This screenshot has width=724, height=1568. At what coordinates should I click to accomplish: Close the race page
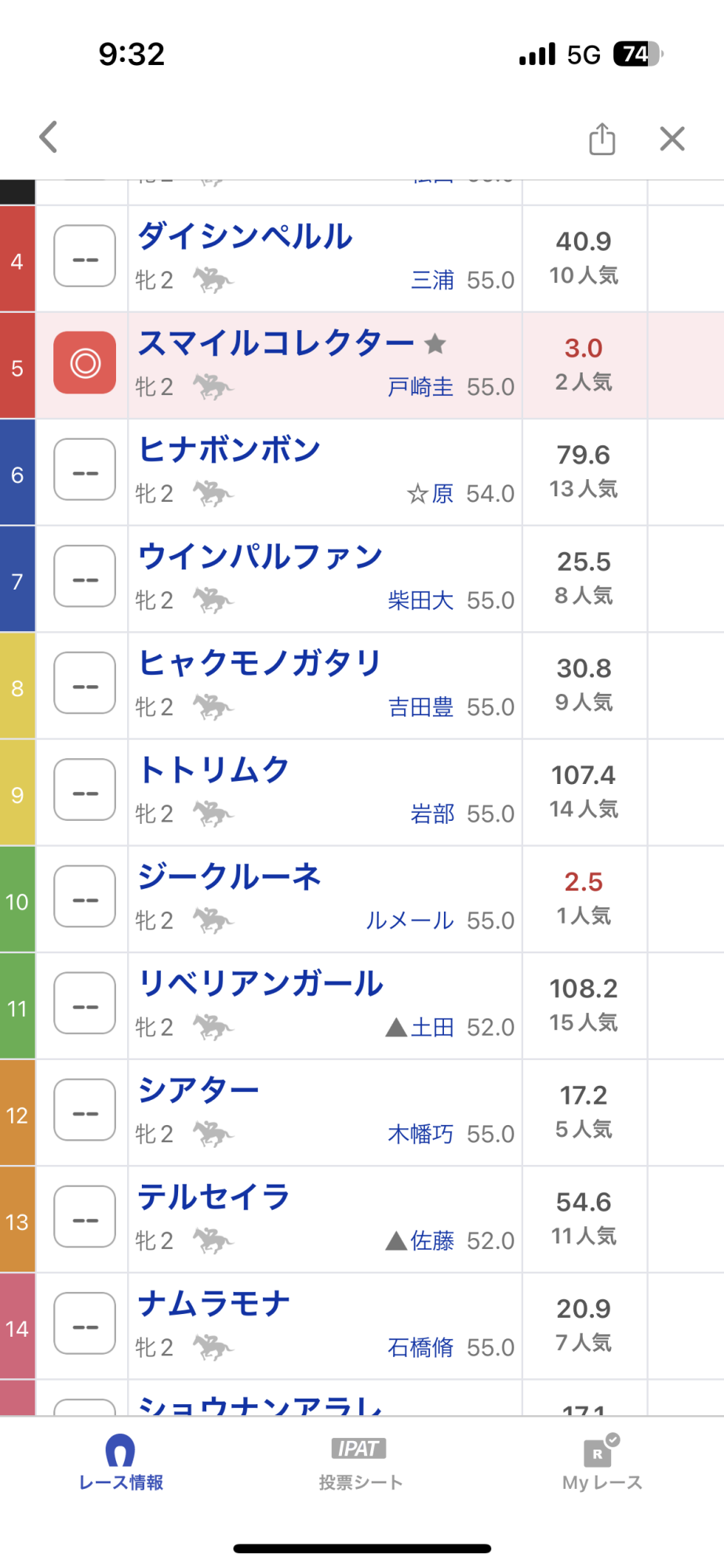672,139
